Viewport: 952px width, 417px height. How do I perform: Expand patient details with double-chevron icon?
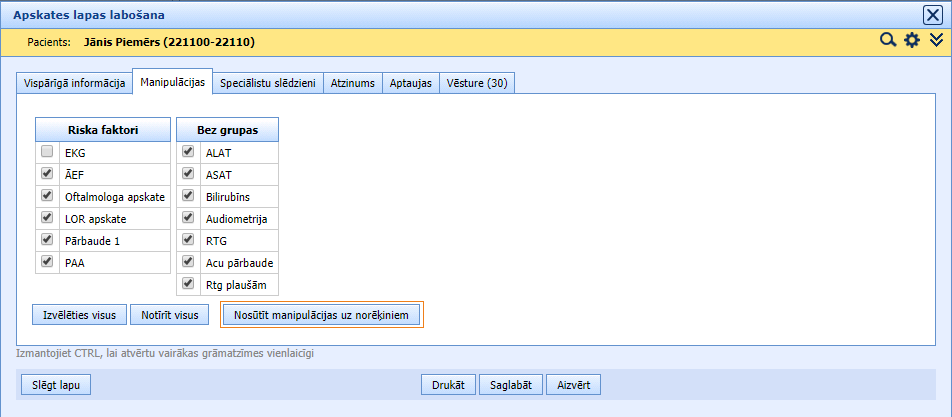click(x=936, y=41)
